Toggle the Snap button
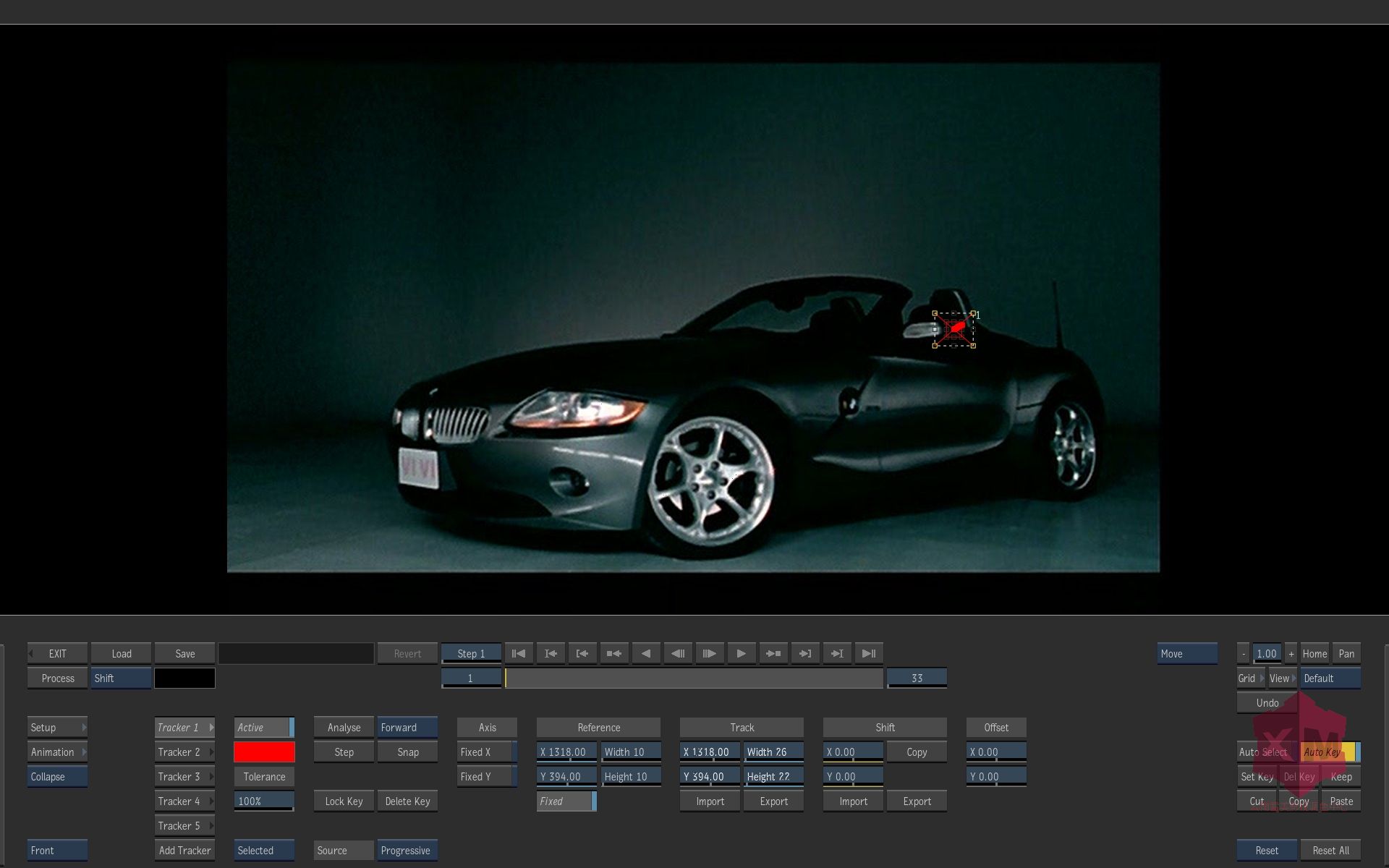 407,752
